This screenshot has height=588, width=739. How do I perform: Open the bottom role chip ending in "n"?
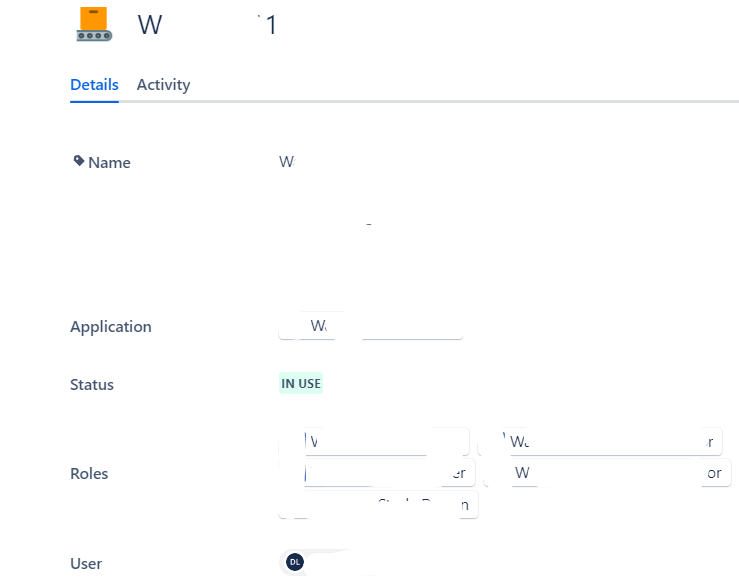(378, 505)
